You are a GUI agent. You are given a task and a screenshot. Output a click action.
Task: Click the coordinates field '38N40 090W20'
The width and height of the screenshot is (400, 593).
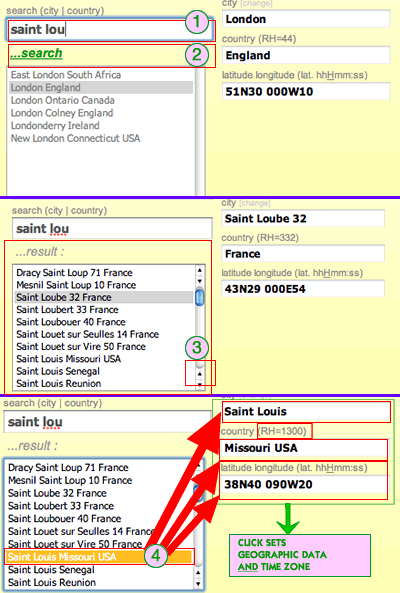pyautogui.click(x=304, y=484)
